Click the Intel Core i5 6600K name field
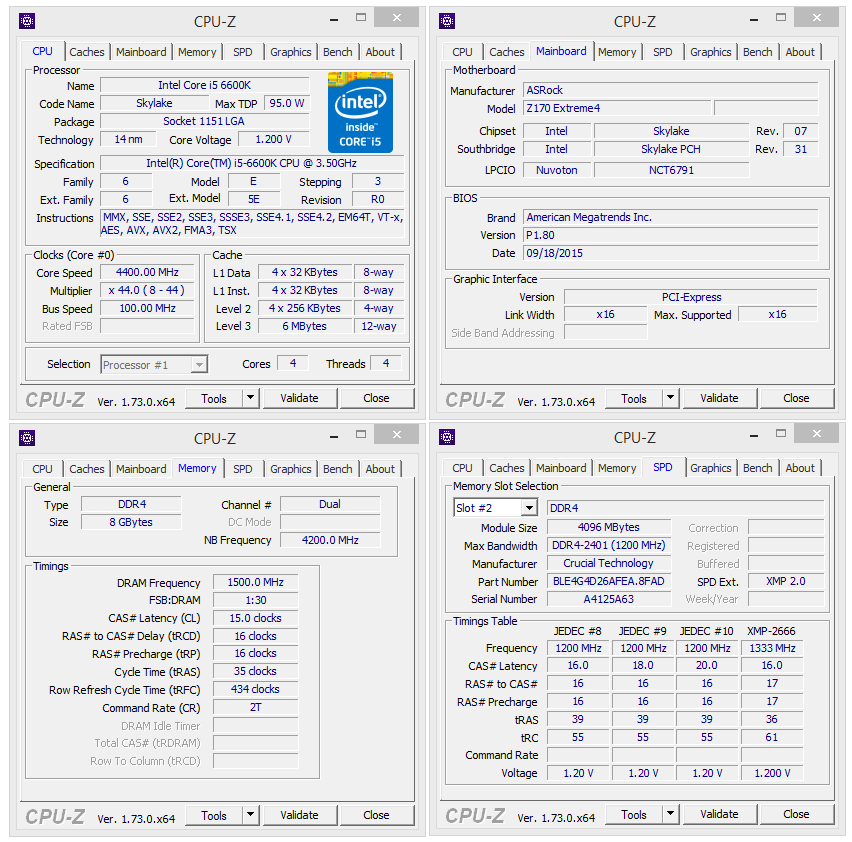Screen dimensions: 852x842 pos(204,85)
